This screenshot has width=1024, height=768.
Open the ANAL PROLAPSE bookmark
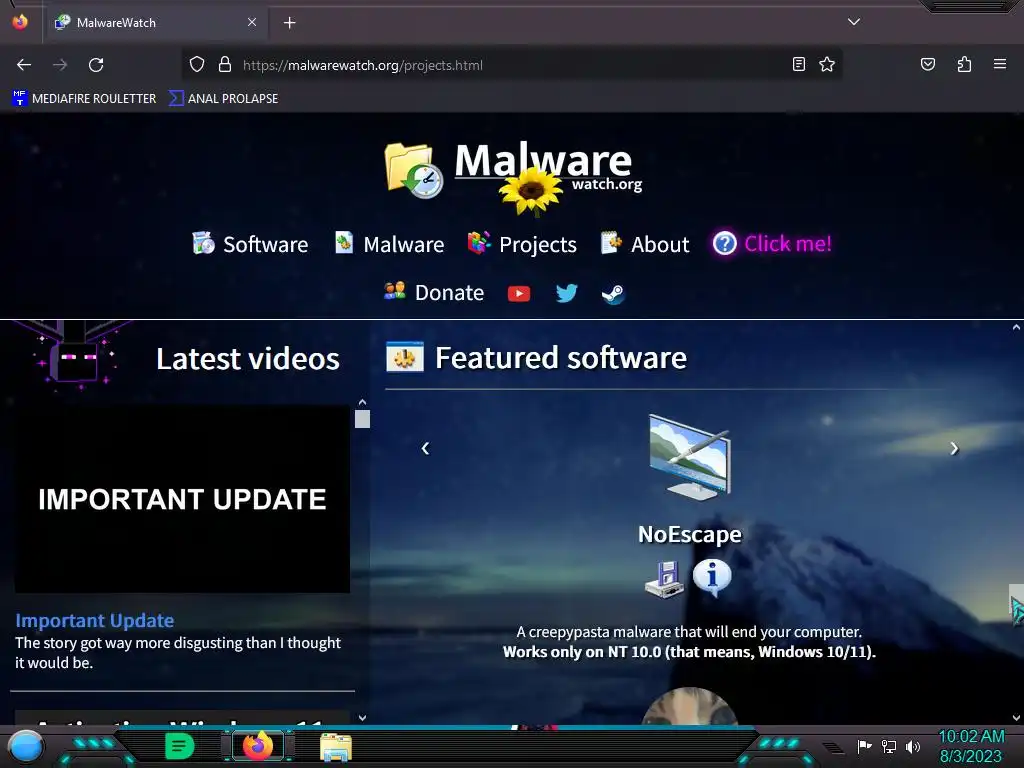click(223, 99)
